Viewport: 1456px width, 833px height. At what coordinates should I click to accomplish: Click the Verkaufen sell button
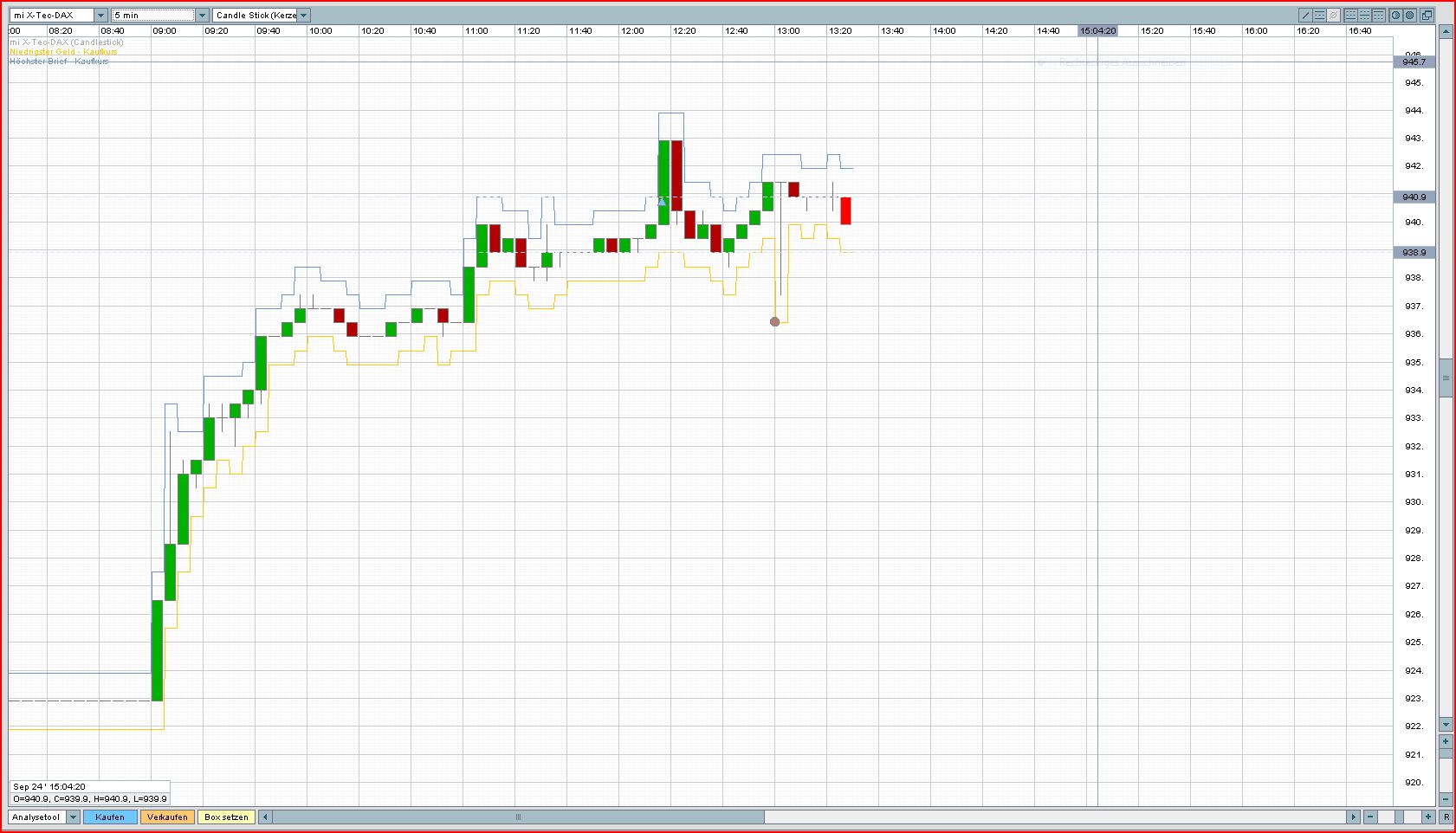(168, 817)
